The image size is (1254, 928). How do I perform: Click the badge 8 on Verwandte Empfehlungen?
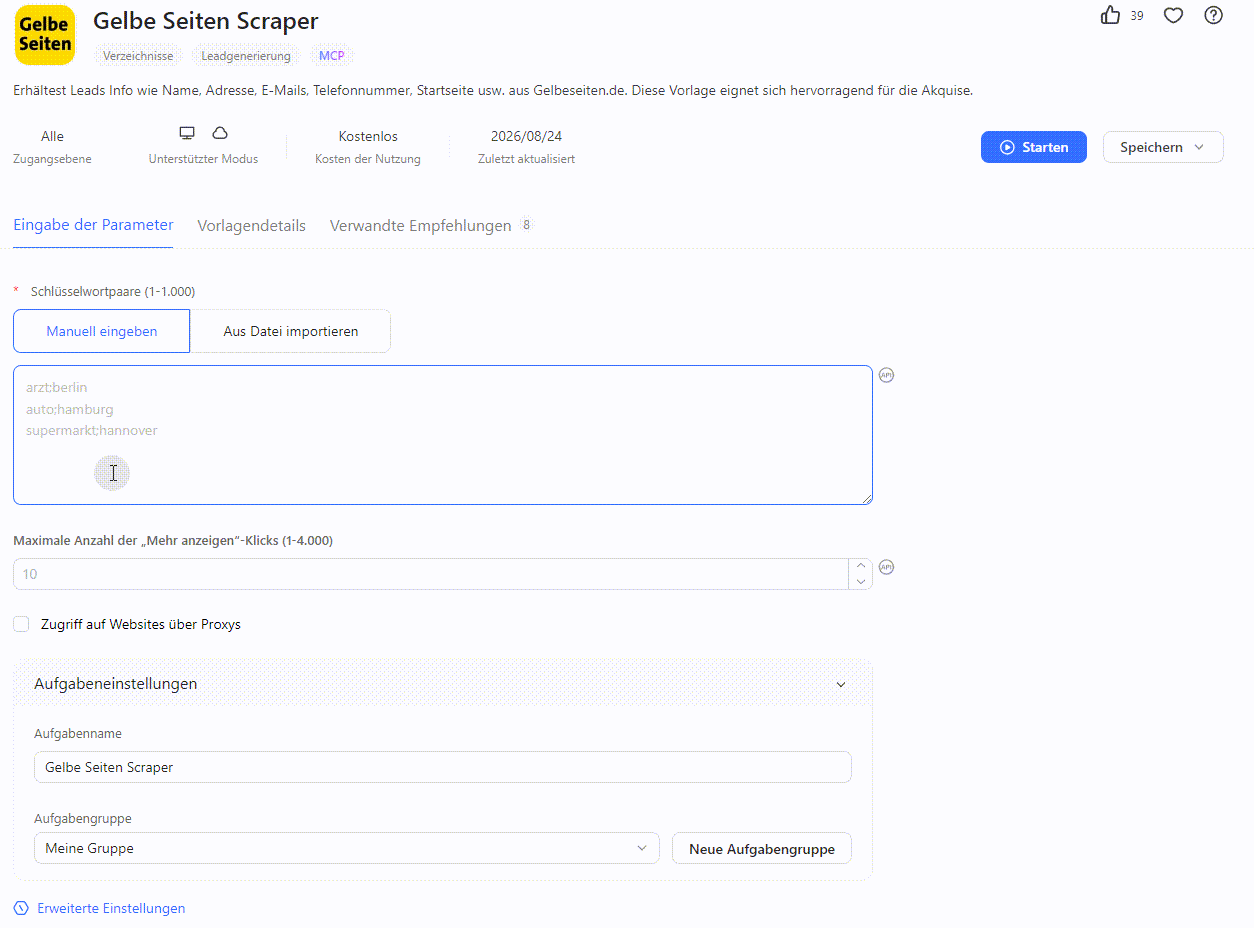526,225
